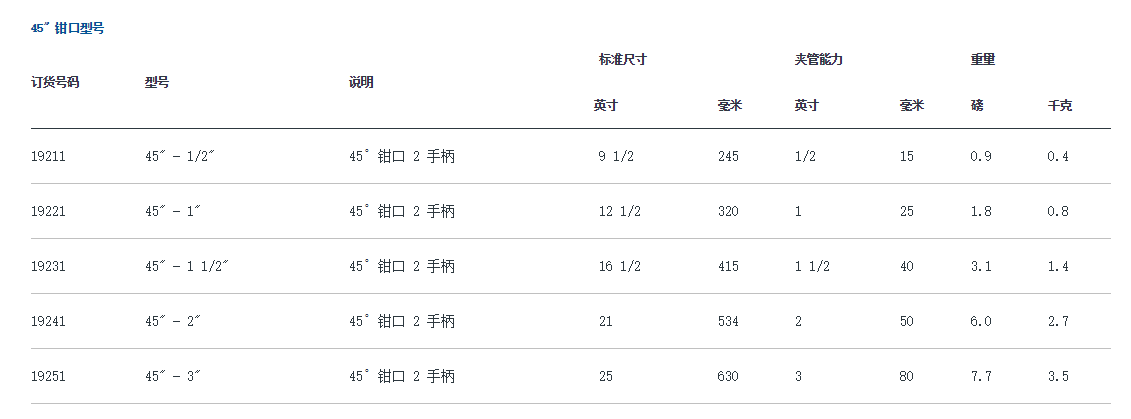
Task: Click the 45″ 钳口型号 table title
Action: [68, 28]
